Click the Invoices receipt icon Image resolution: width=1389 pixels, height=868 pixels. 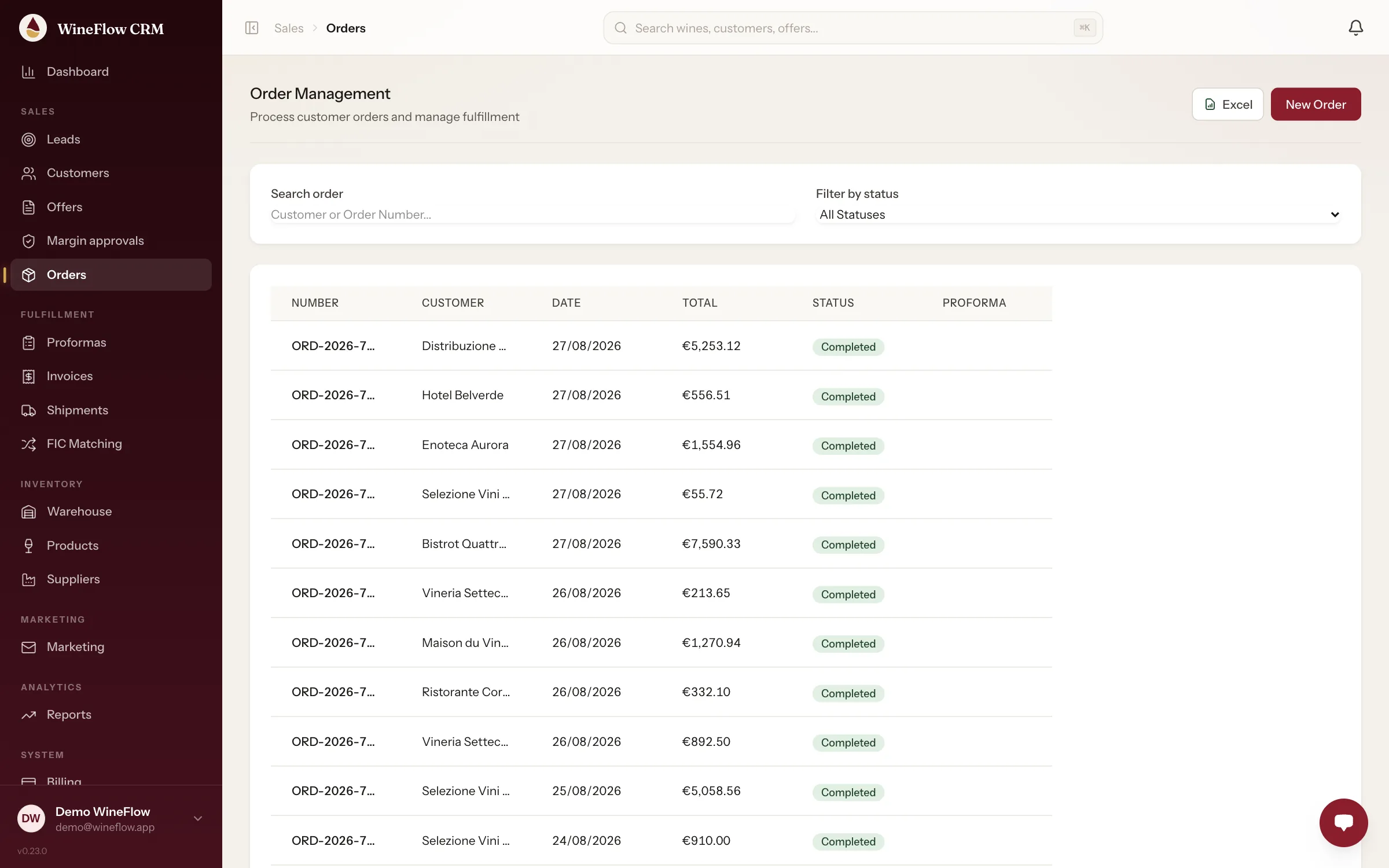28,376
